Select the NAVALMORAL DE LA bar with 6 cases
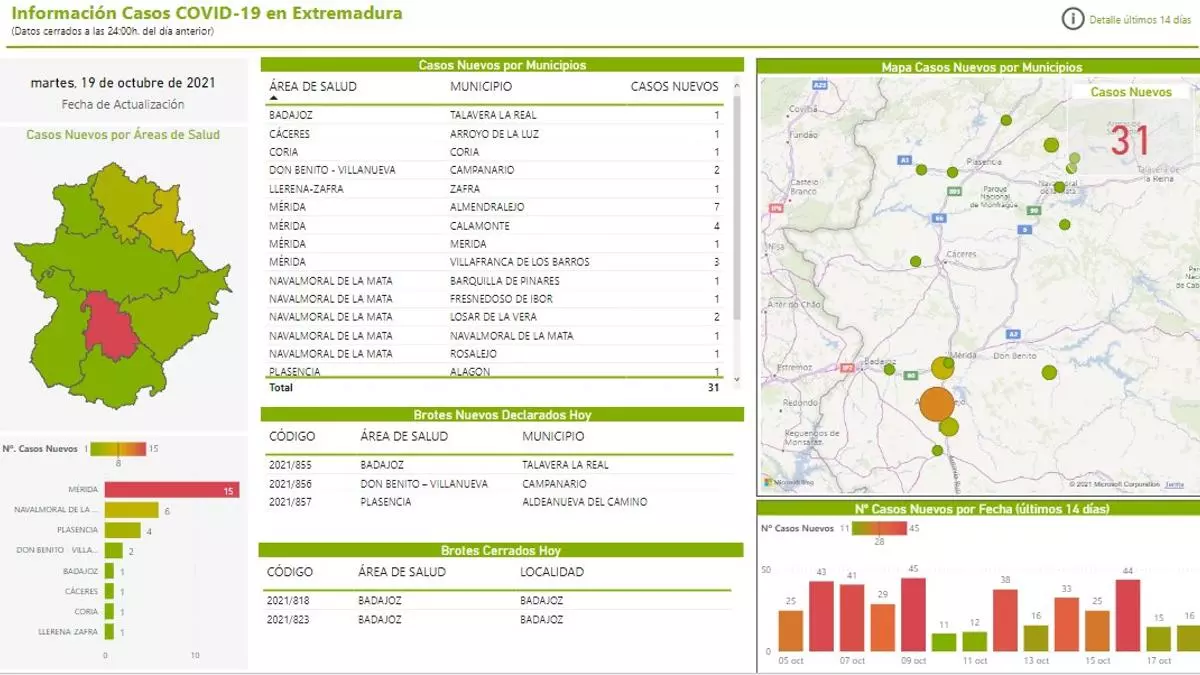This screenshot has height=675, width=1200. pos(131,510)
